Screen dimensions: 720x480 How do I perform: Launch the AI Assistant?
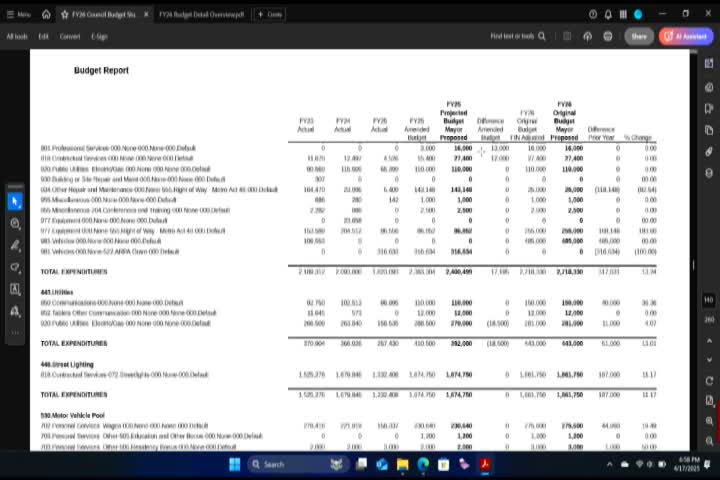[686, 36]
